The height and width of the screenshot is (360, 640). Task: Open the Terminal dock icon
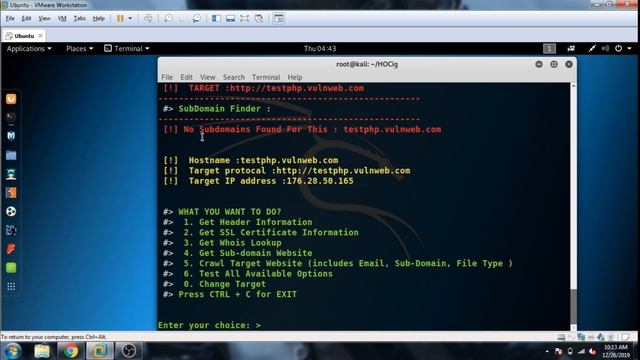pyautogui.click(x=11, y=117)
